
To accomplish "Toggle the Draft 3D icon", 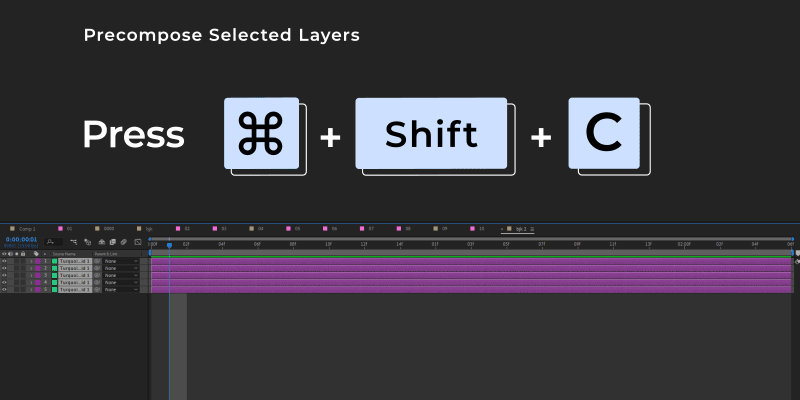I will [87, 242].
